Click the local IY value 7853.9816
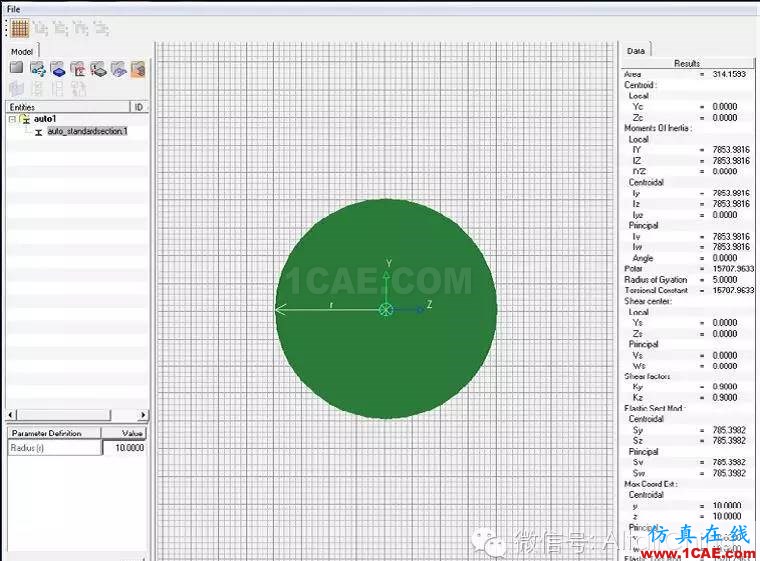This screenshot has height=561, width=760. click(x=731, y=149)
